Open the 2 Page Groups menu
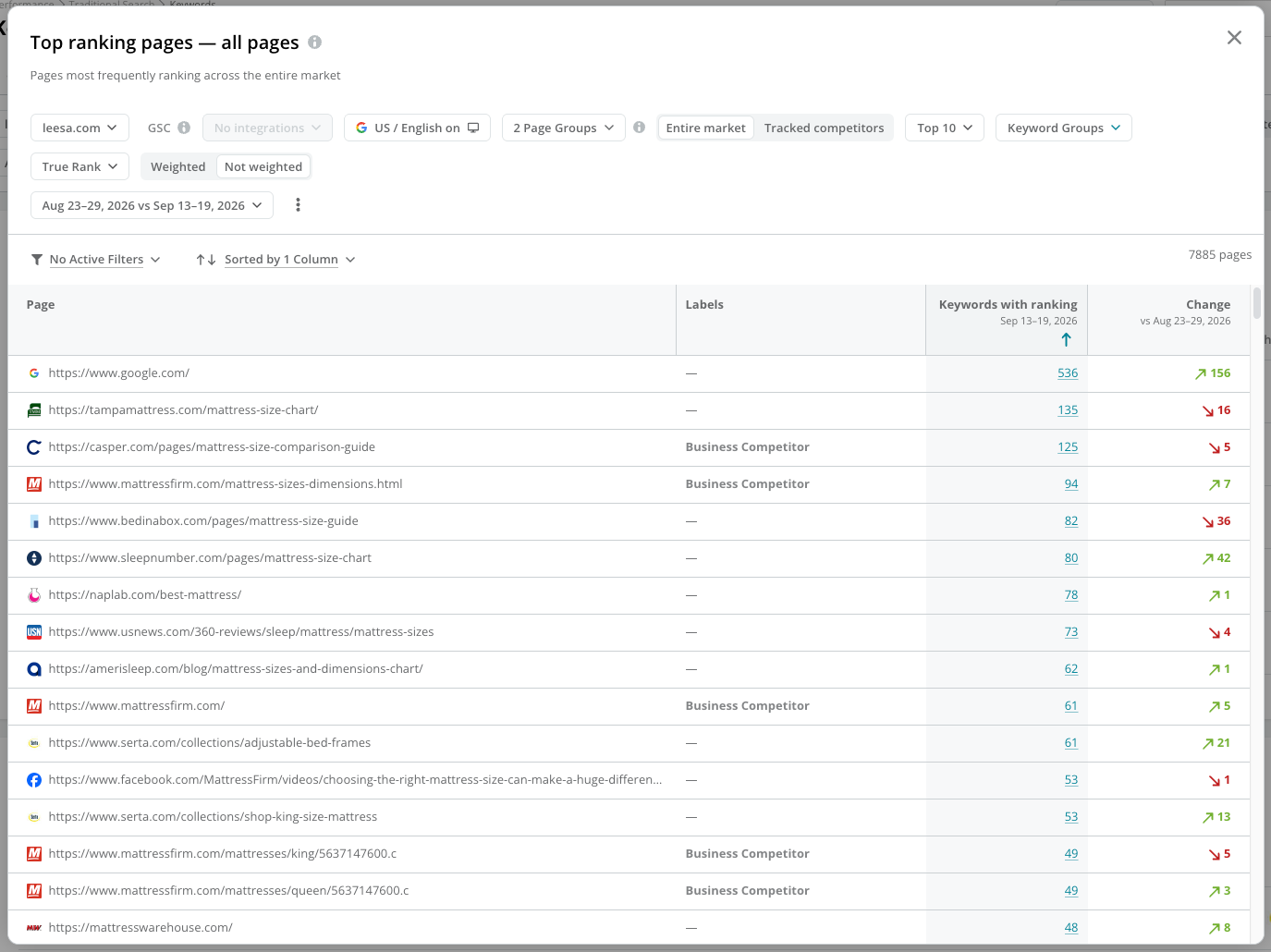The height and width of the screenshot is (952, 1271). click(x=564, y=128)
